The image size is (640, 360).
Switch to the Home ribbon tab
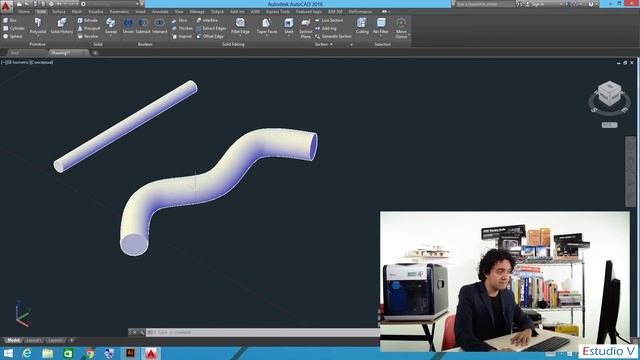coord(24,12)
